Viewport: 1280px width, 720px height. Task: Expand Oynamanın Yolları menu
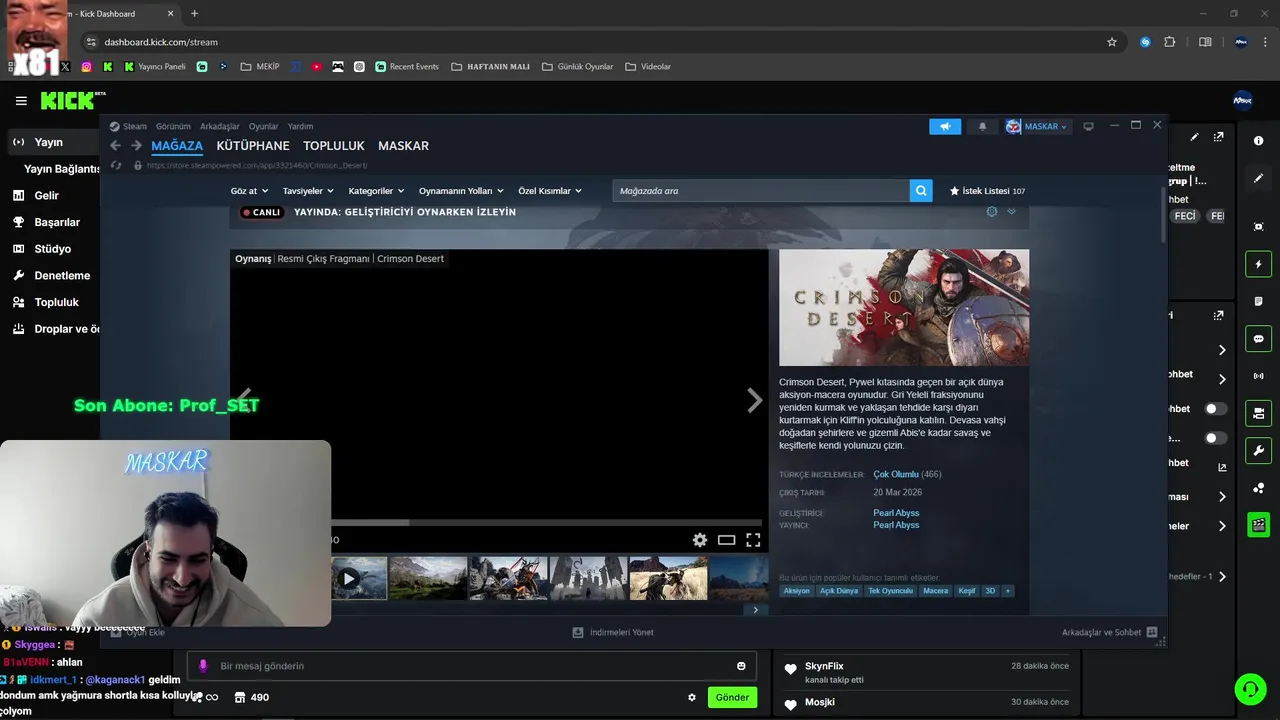tap(461, 191)
